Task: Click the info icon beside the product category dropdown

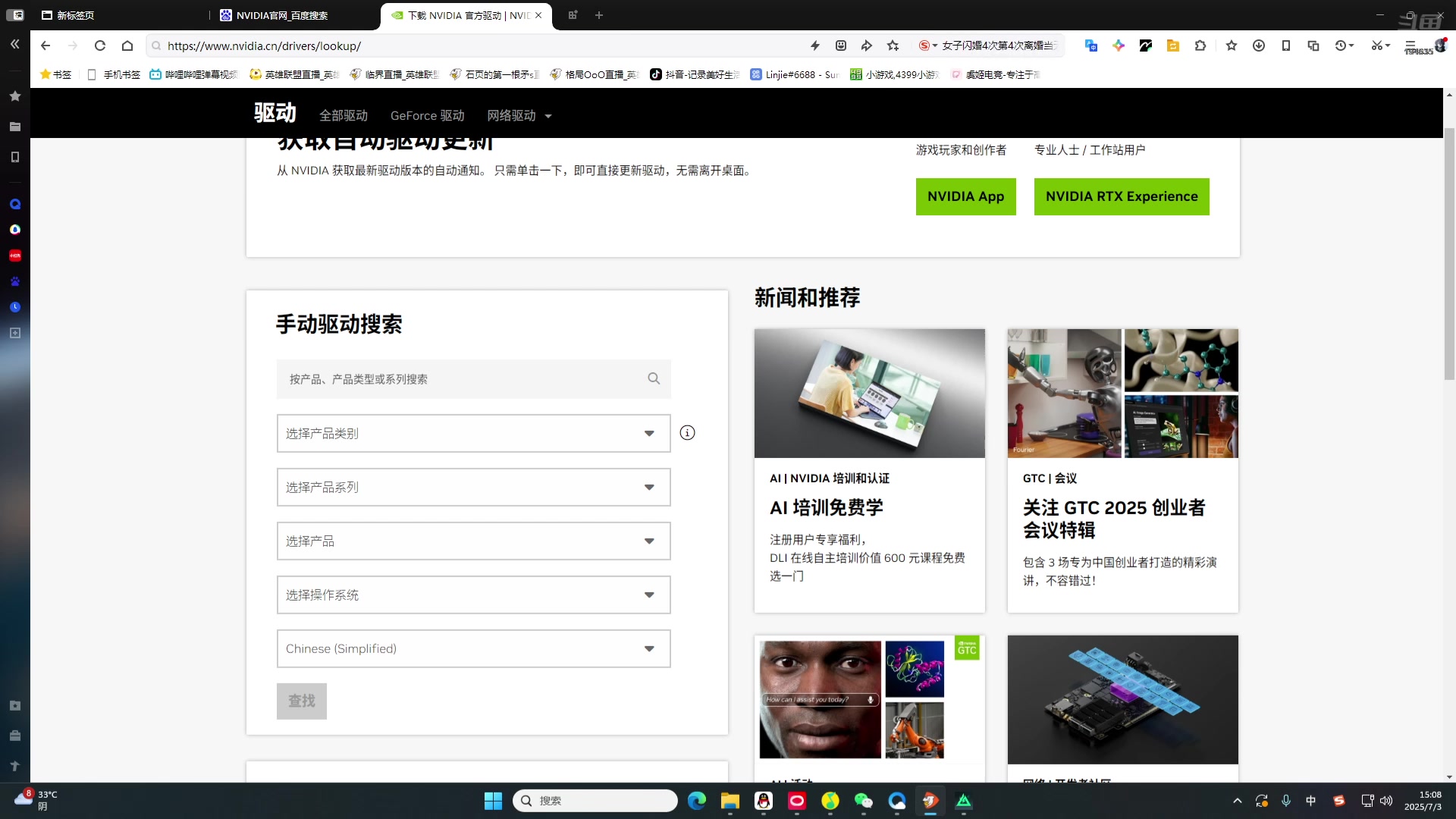Action: coord(687,433)
